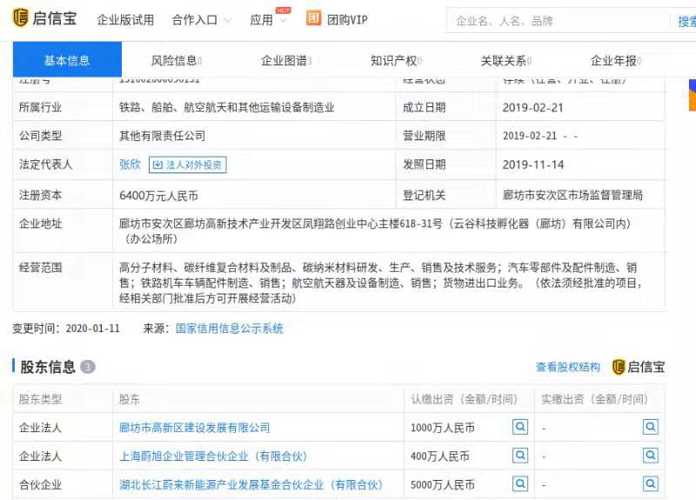Open shareholder 湖北长江蔚来新能源产业发展基金合伙企业
The height and width of the screenshot is (500, 696).
click(x=251, y=484)
